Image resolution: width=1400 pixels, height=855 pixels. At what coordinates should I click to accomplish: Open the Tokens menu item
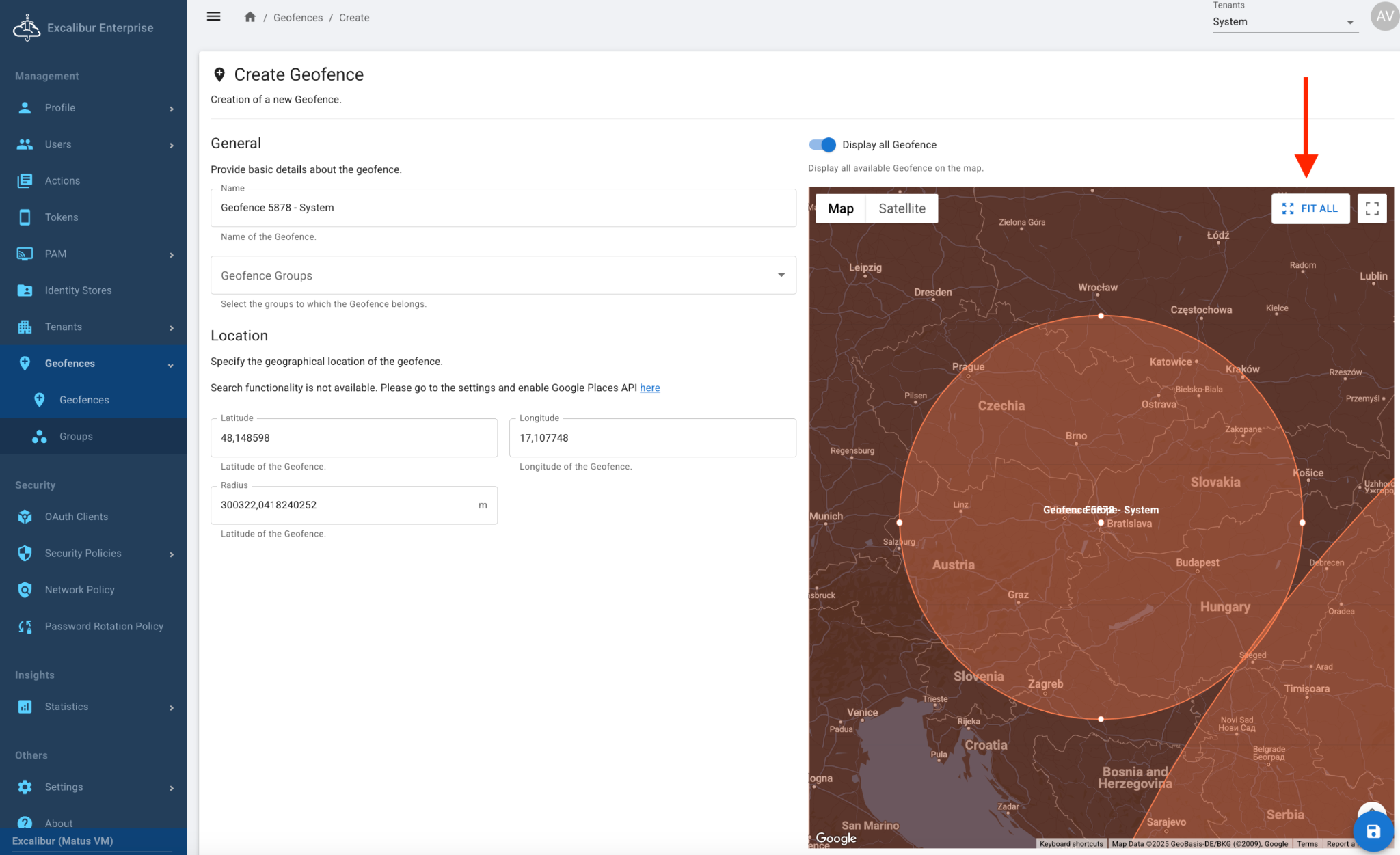(93, 217)
